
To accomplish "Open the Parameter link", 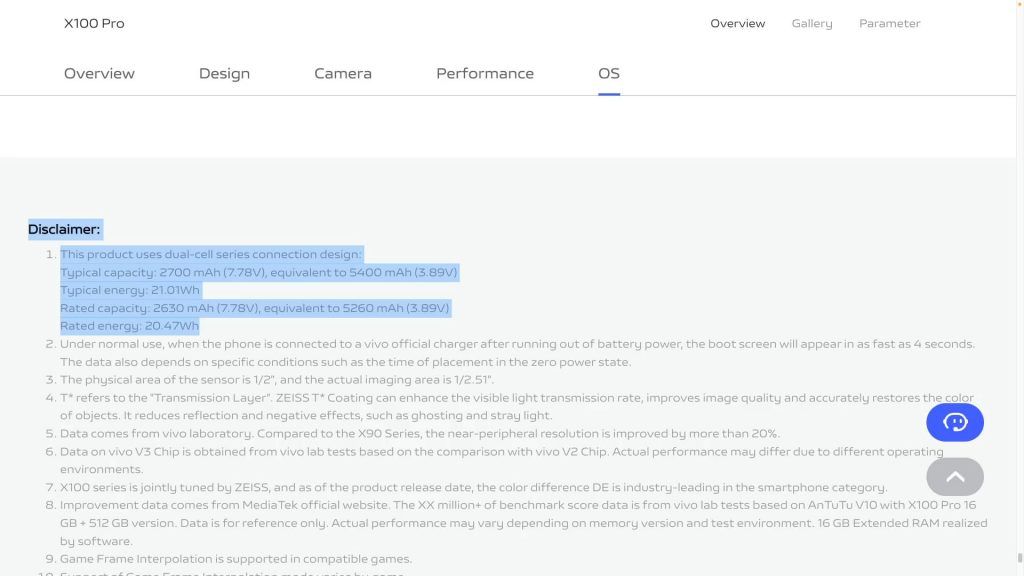I will [889, 24].
